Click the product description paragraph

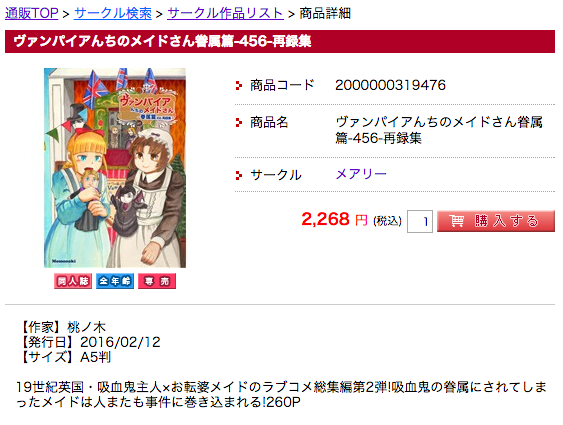[x=281, y=394]
